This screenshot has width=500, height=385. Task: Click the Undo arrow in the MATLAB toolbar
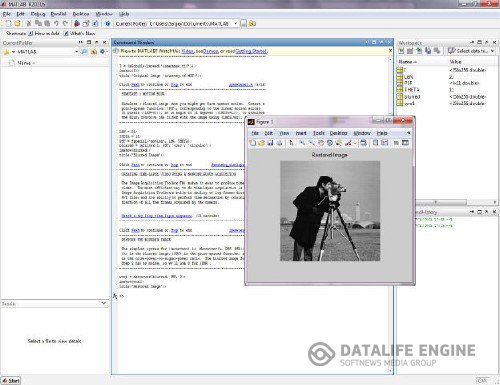click(x=56, y=24)
